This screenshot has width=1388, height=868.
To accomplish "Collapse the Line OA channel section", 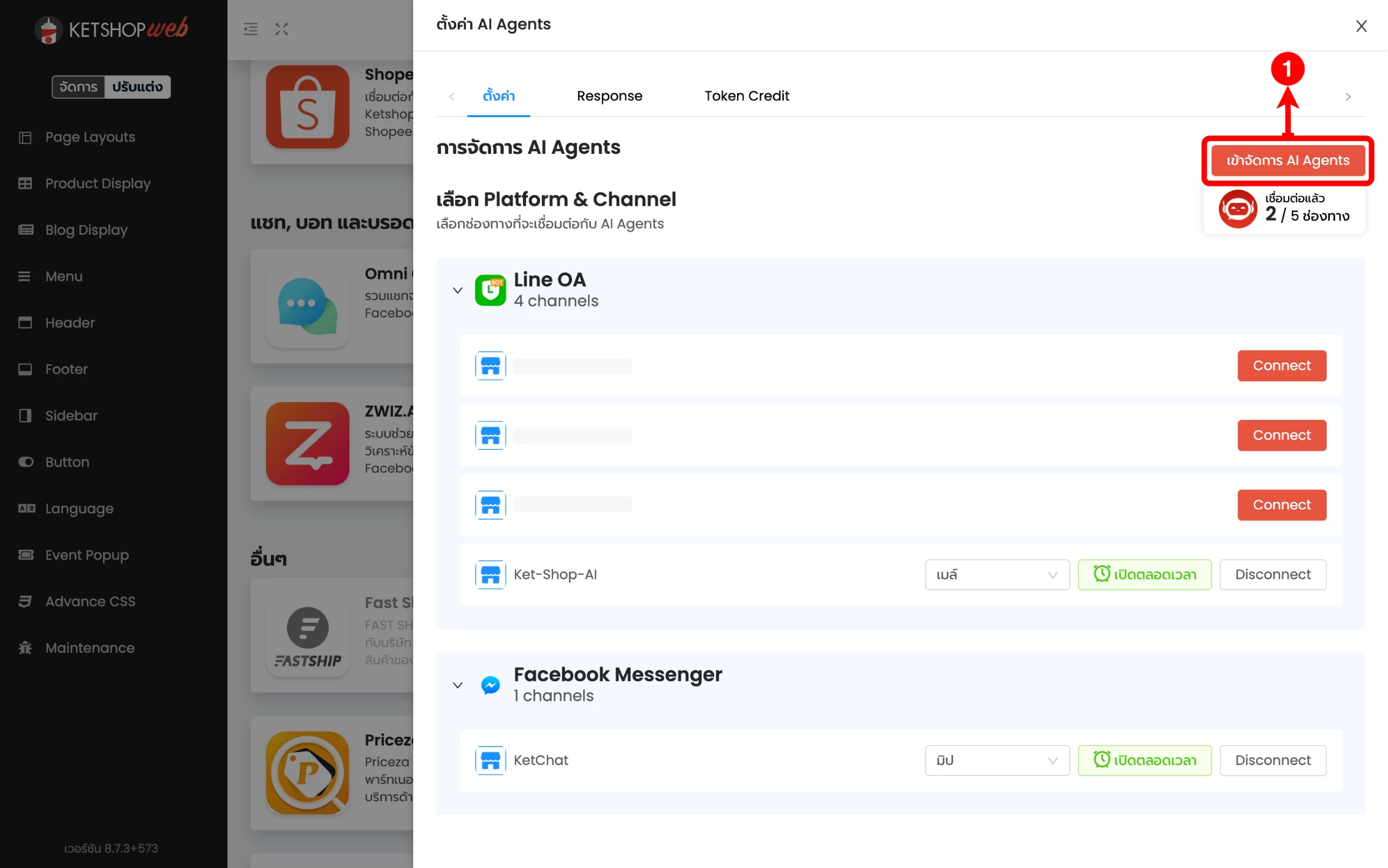I will 457,290.
